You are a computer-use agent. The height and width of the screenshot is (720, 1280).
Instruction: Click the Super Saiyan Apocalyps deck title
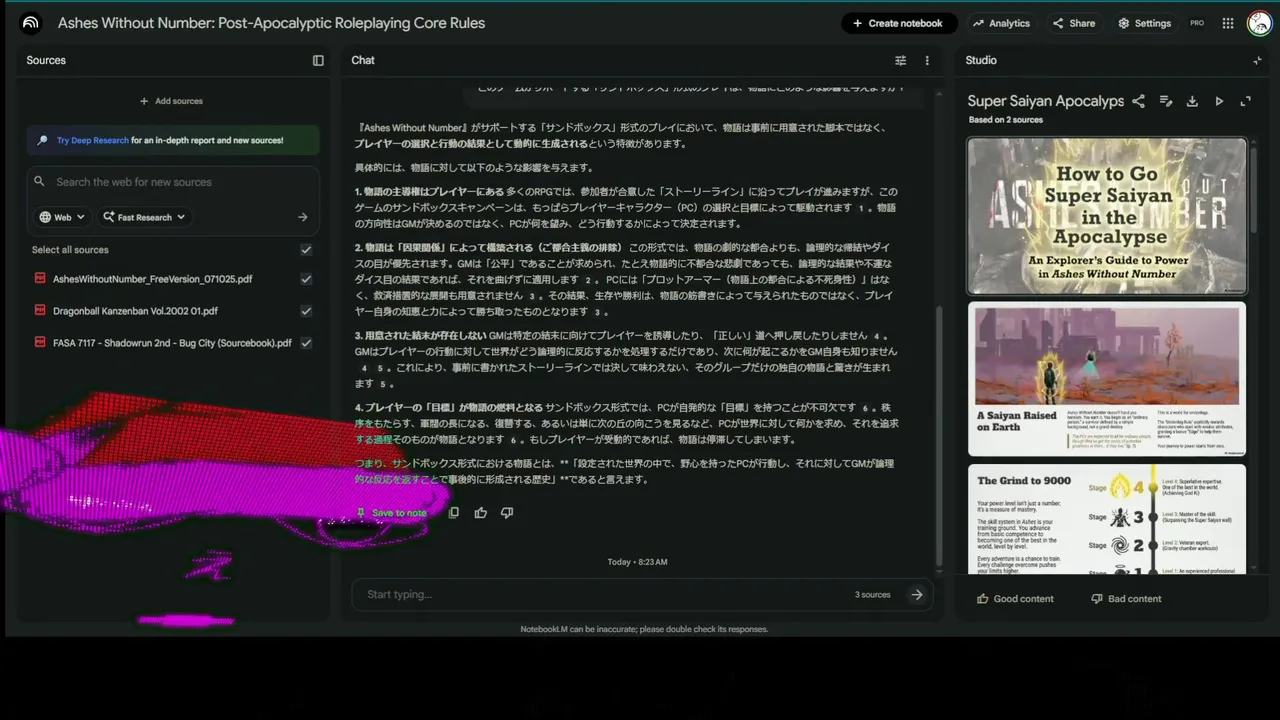pyautogui.click(x=1045, y=101)
